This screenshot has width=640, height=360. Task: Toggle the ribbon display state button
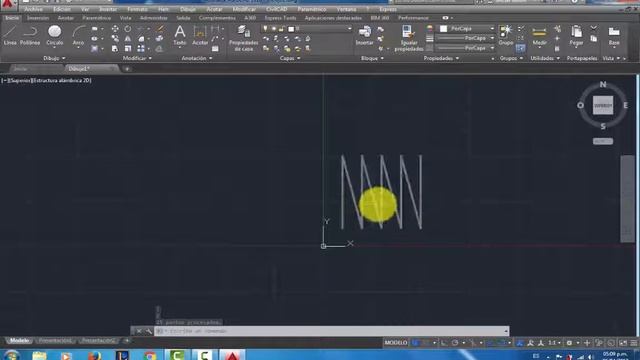(445, 18)
